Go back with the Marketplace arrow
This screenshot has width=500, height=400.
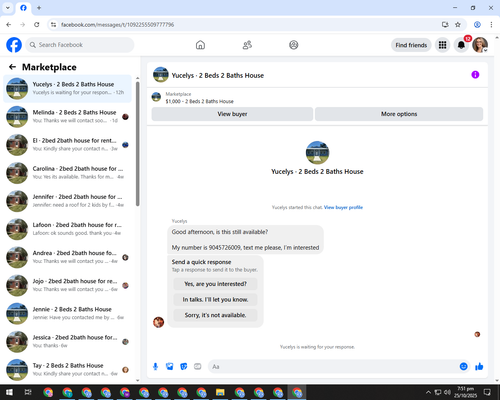pos(12,67)
